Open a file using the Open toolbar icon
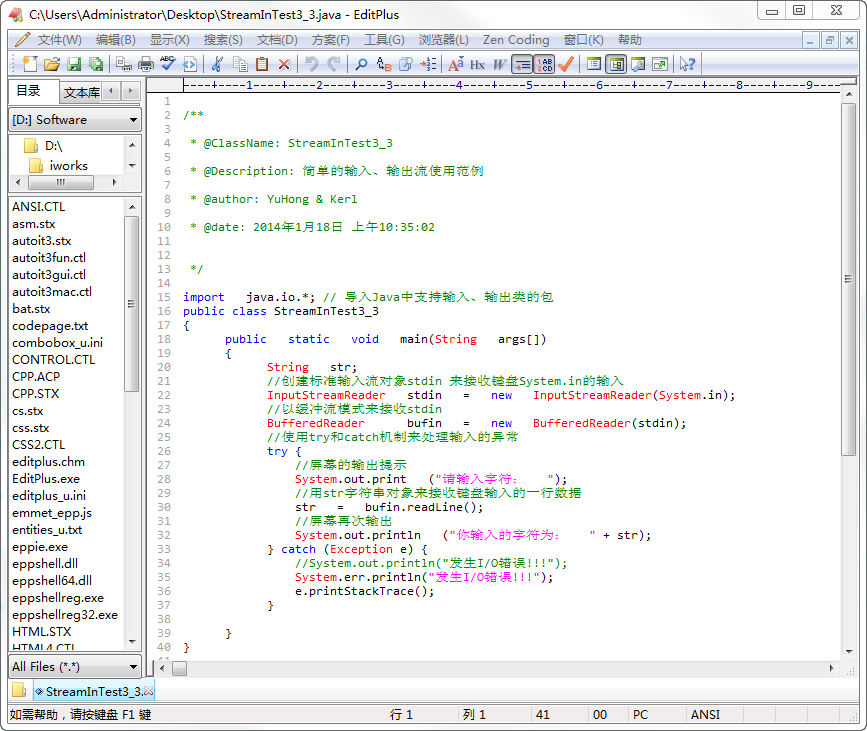Viewport: 867px width, 731px height. 53,63
